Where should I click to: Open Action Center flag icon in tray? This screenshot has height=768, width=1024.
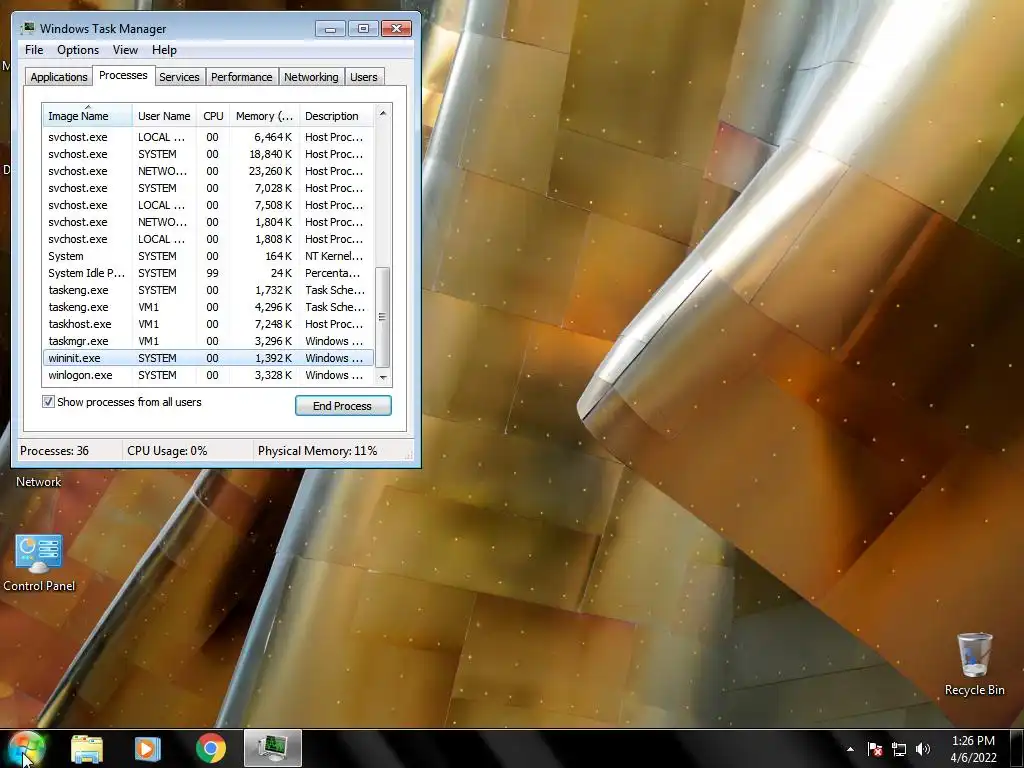pos(875,750)
